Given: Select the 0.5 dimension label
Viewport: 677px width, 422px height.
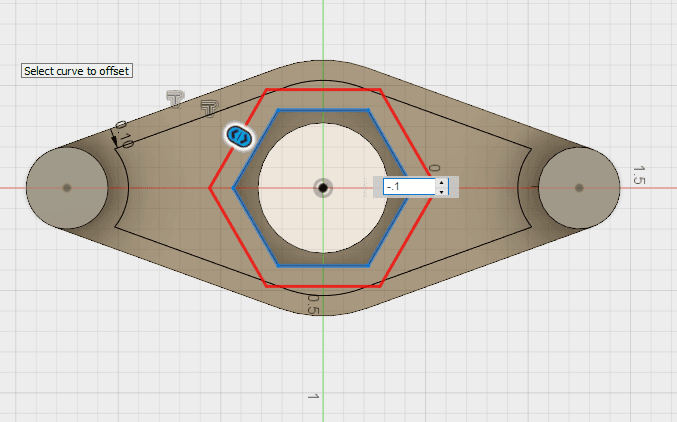Looking at the screenshot, I should pyautogui.click(x=312, y=304).
